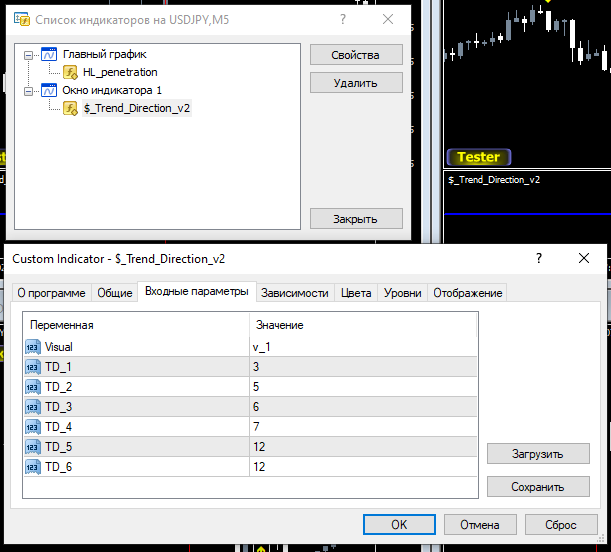Click the Главный график chart icon
This screenshot has height=552, width=611.
pyautogui.click(x=49, y=54)
